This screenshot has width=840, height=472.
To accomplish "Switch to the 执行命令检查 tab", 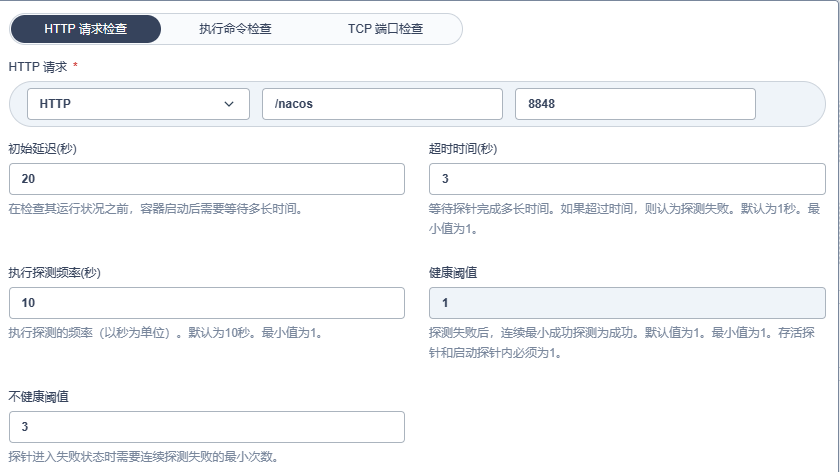I will [x=235, y=29].
